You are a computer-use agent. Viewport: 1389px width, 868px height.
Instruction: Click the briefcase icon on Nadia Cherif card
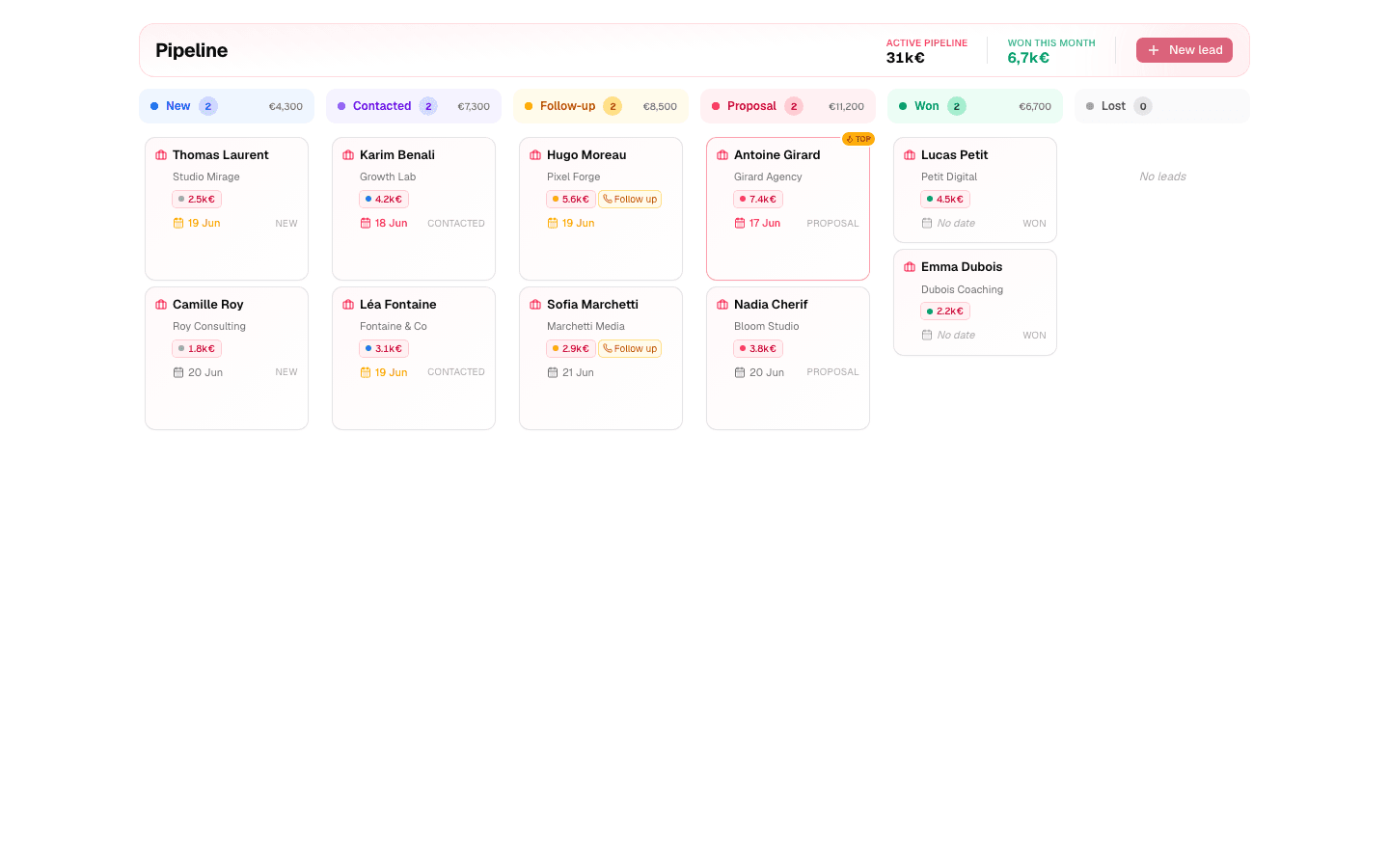722,305
